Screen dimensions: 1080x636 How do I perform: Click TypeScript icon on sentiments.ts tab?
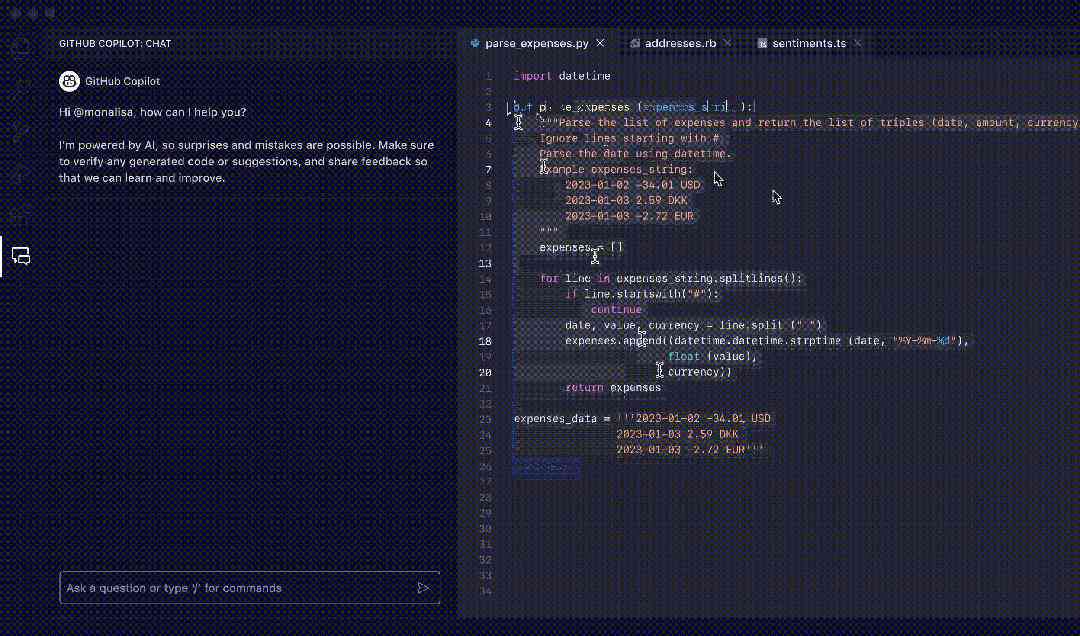(762, 43)
